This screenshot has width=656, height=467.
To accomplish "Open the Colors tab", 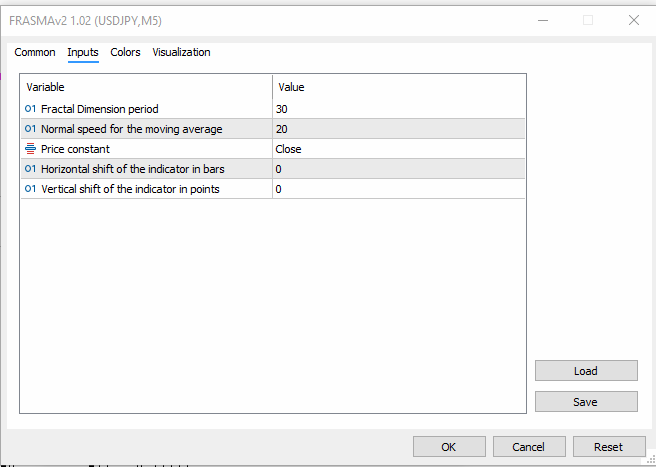I will (x=125, y=52).
